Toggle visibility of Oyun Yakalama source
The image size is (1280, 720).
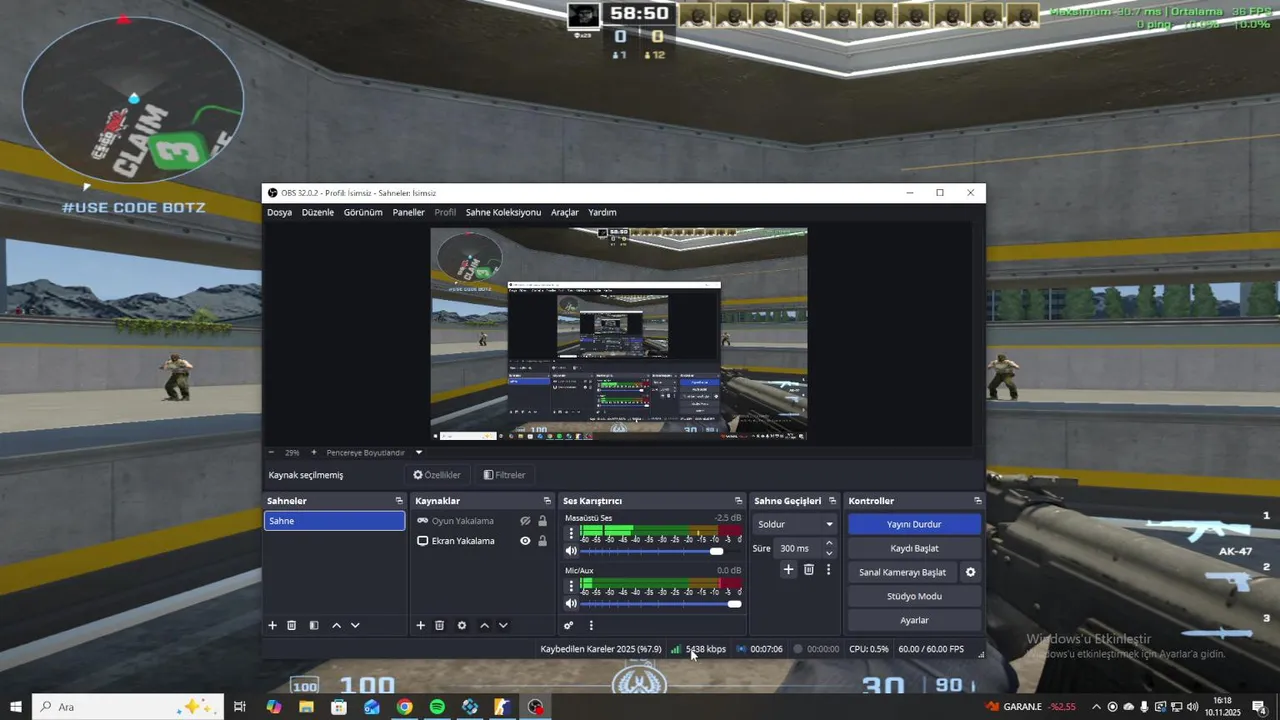pyautogui.click(x=525, y=521)
